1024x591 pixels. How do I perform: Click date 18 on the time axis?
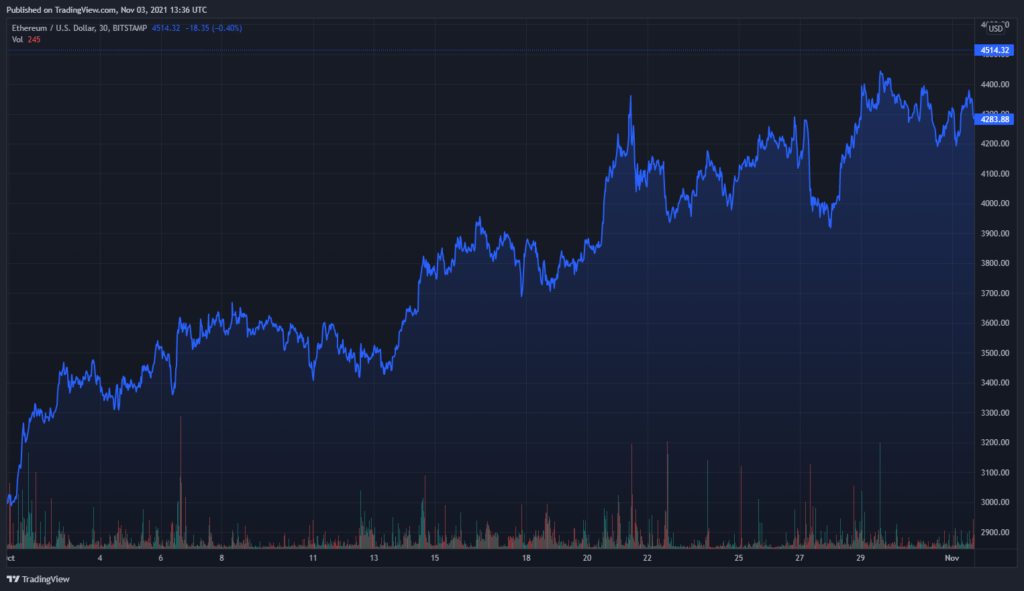526,558
